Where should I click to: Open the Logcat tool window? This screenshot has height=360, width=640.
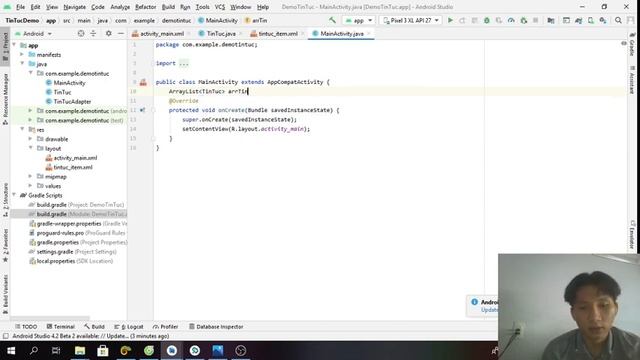(129, 327)
